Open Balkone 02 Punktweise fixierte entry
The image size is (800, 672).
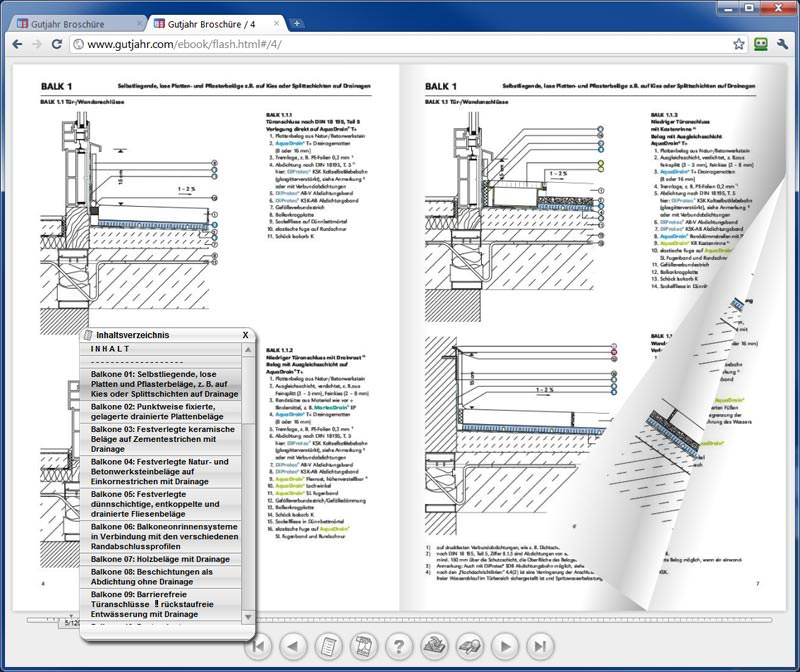(x=160, y=412)
